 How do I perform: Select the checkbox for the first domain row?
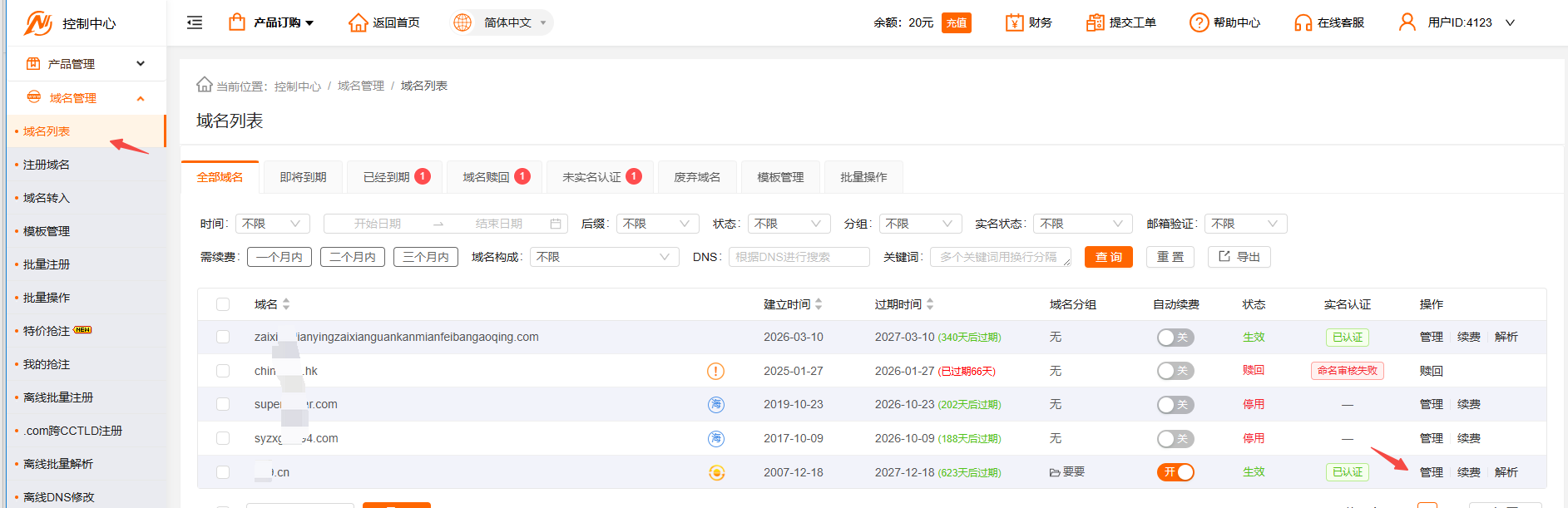tap(223, 337)
